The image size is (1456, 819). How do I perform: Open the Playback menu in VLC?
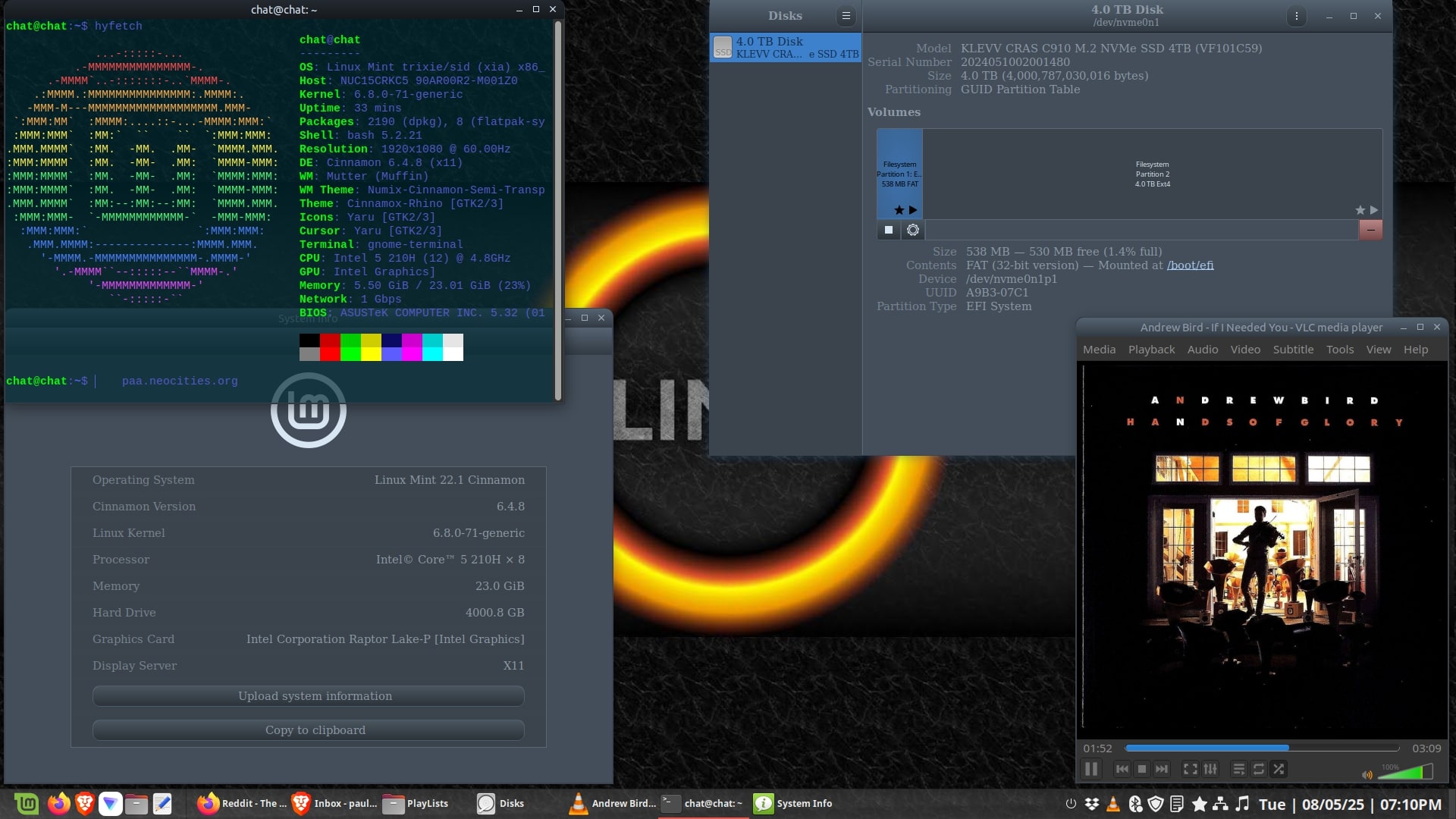tap(1151, 350)
